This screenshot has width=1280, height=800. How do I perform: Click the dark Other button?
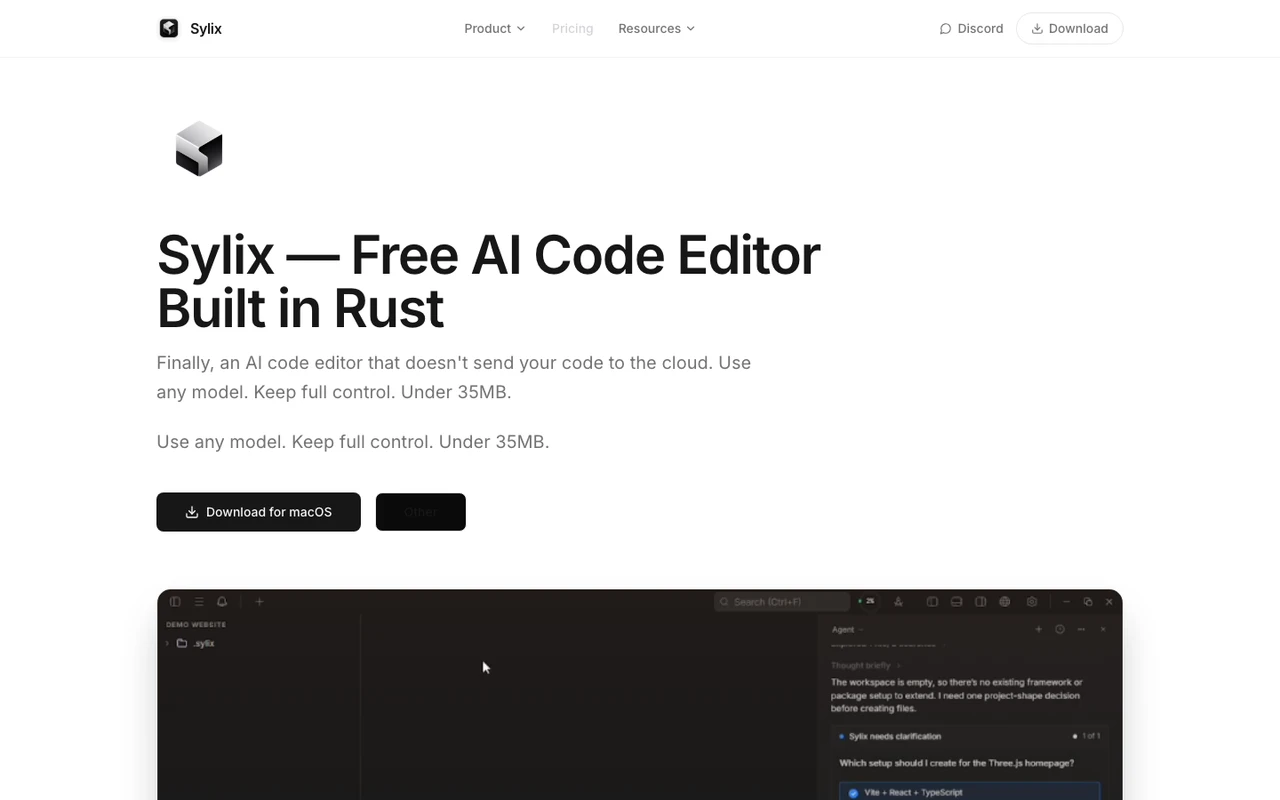point(421,512)
